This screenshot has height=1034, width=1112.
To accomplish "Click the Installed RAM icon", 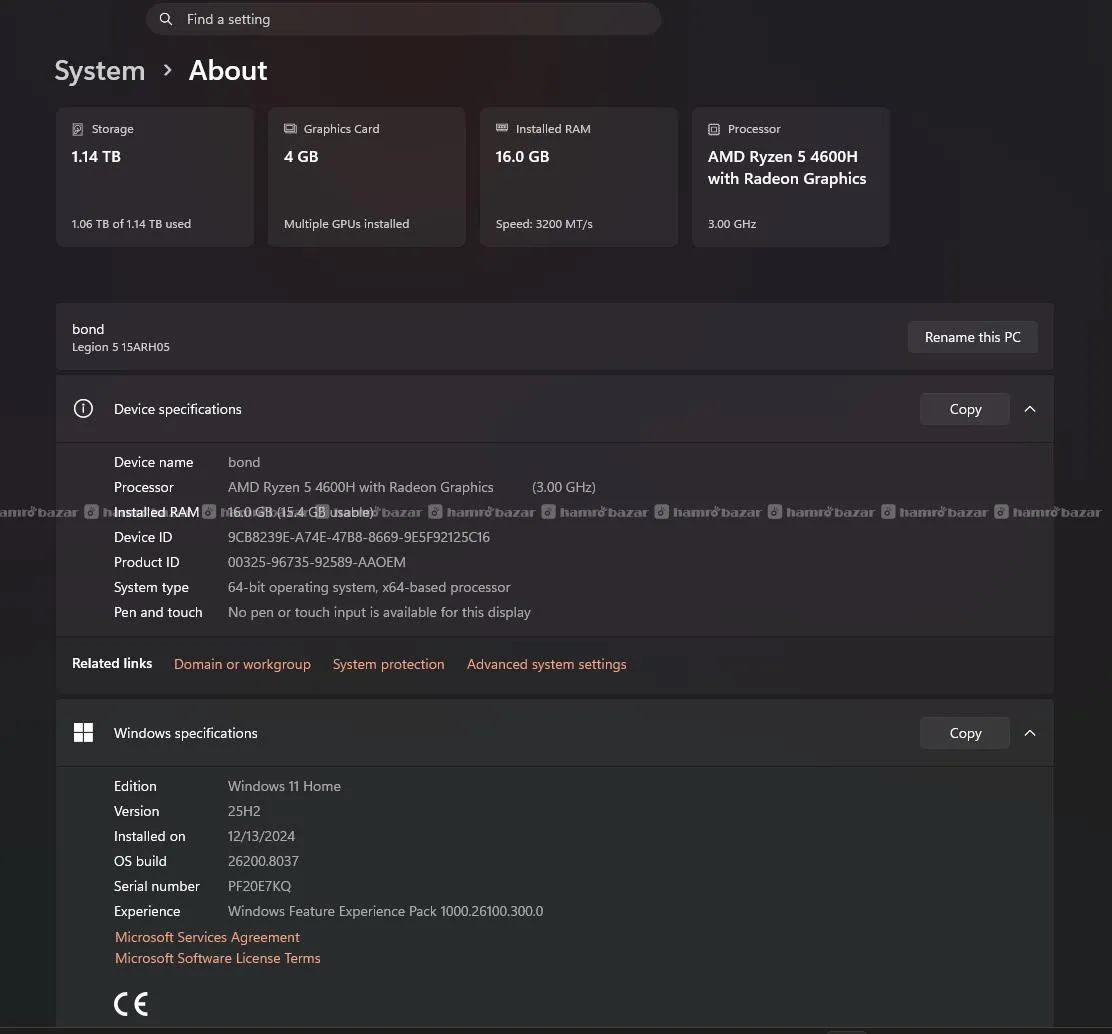I will click(502, 129).
